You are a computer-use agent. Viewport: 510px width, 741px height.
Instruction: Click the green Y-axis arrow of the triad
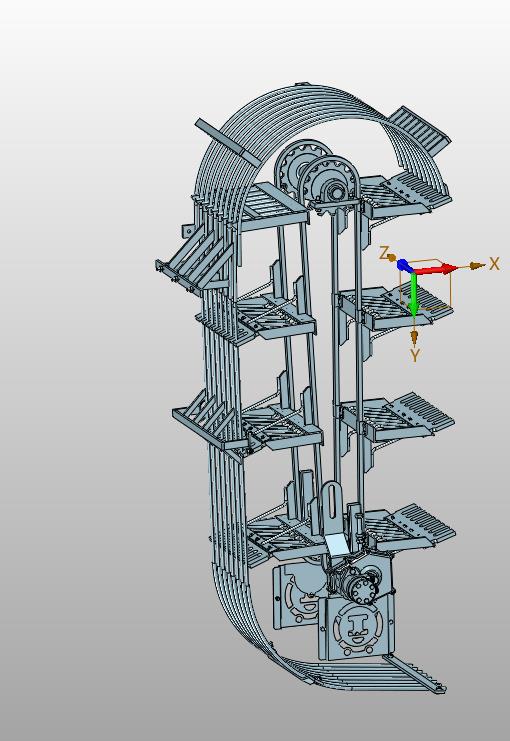(414, 294)
